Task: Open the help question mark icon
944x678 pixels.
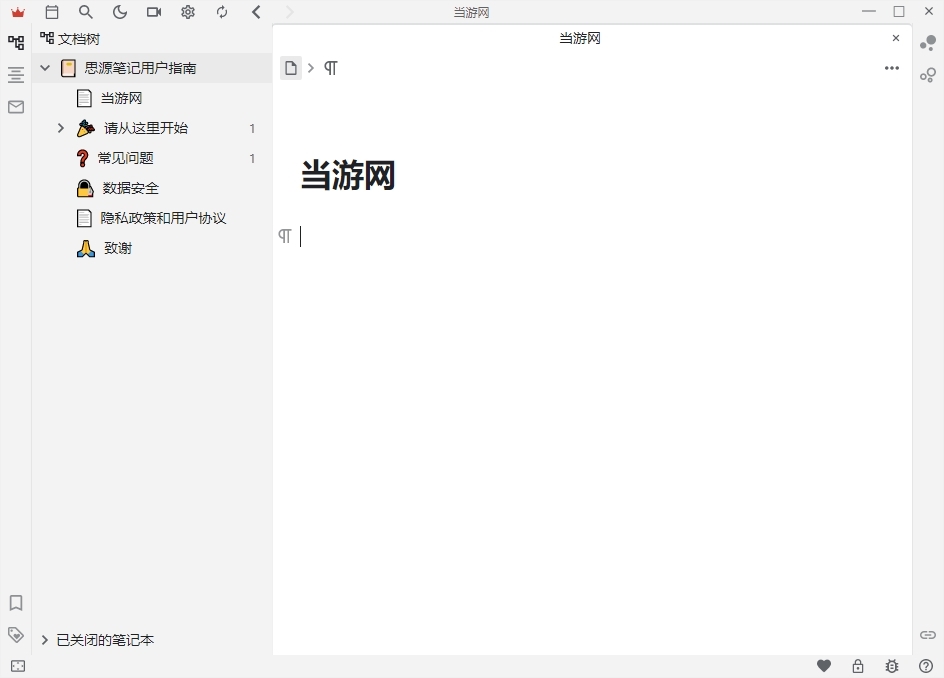Action: pos(926,666)
